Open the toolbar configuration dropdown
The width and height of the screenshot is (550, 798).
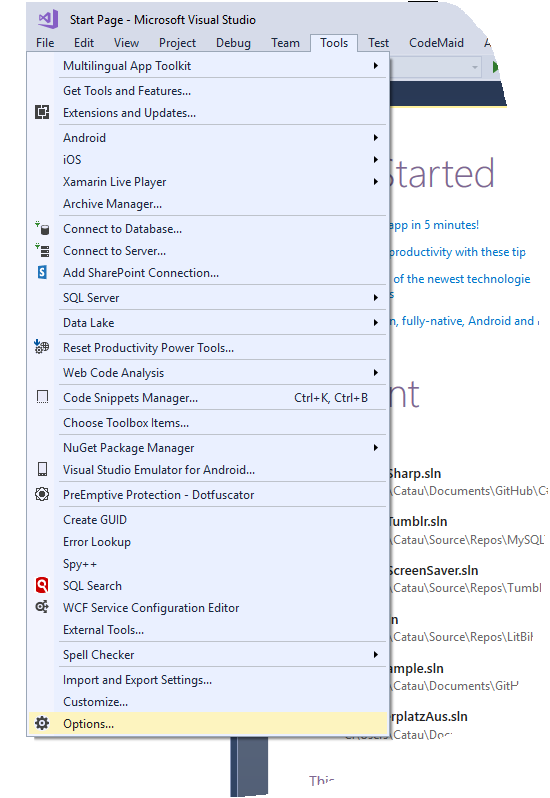pos(475,67)
